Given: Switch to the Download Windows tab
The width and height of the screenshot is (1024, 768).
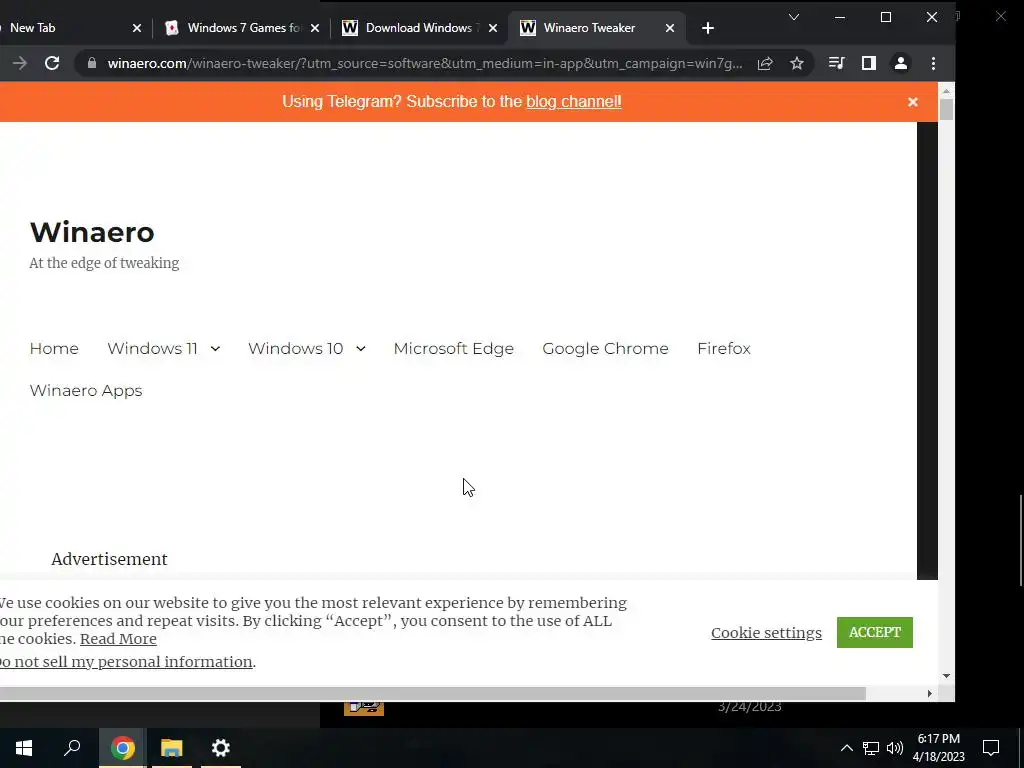Looking at the screenshot, I should [x=418, y=28].
